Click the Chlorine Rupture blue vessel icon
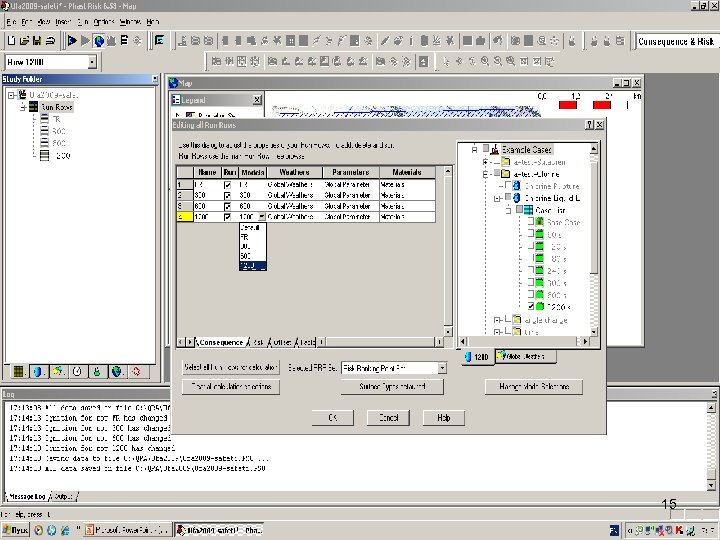 pos(517,186)
